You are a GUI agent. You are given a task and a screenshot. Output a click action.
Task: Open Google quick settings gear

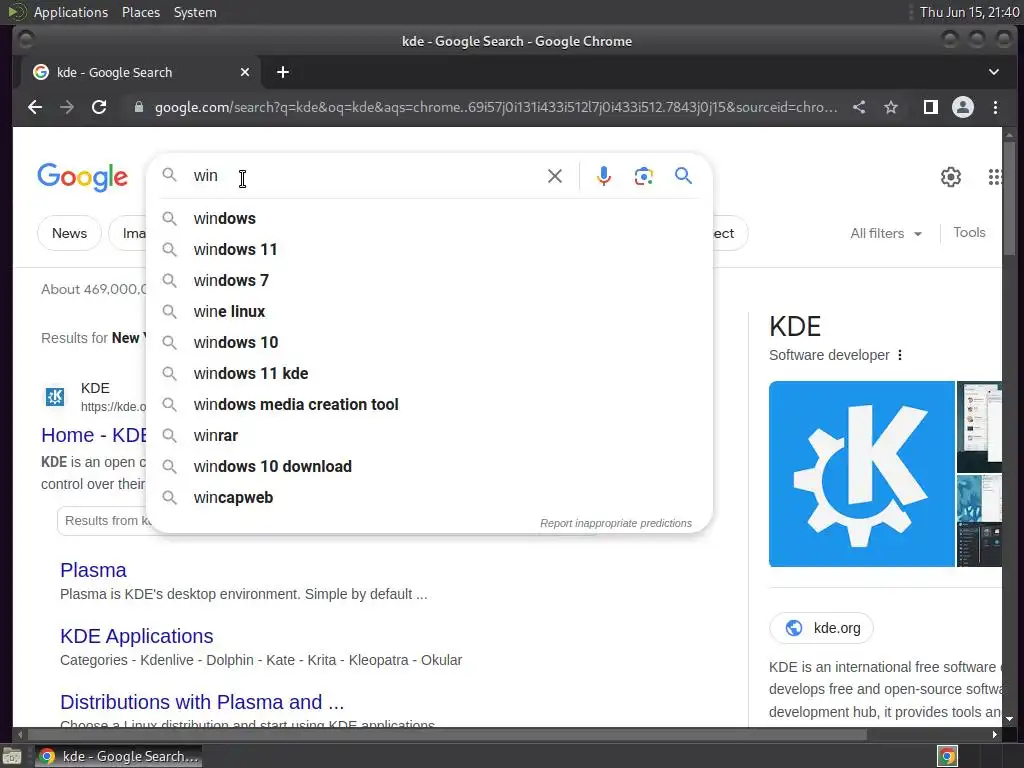(x=951, y=177)
